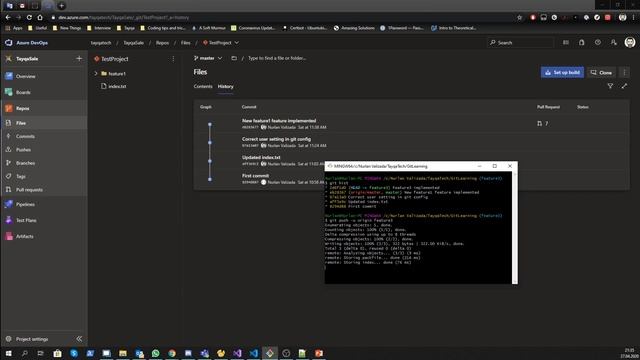Open Repos in the sidebar
The height and width of the screenshot is (360, 640).
[22, 108]
